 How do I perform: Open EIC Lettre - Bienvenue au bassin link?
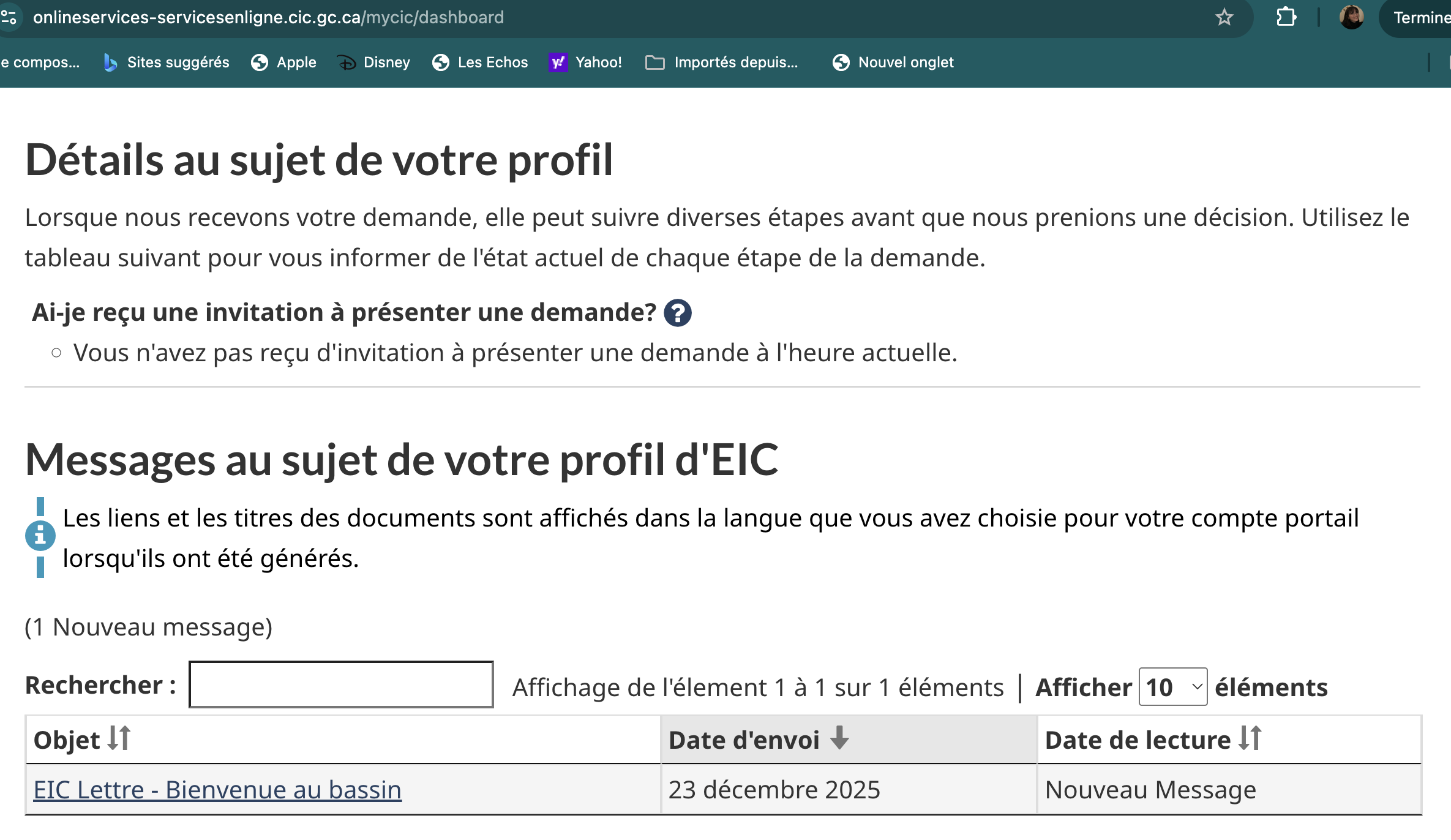217,790
